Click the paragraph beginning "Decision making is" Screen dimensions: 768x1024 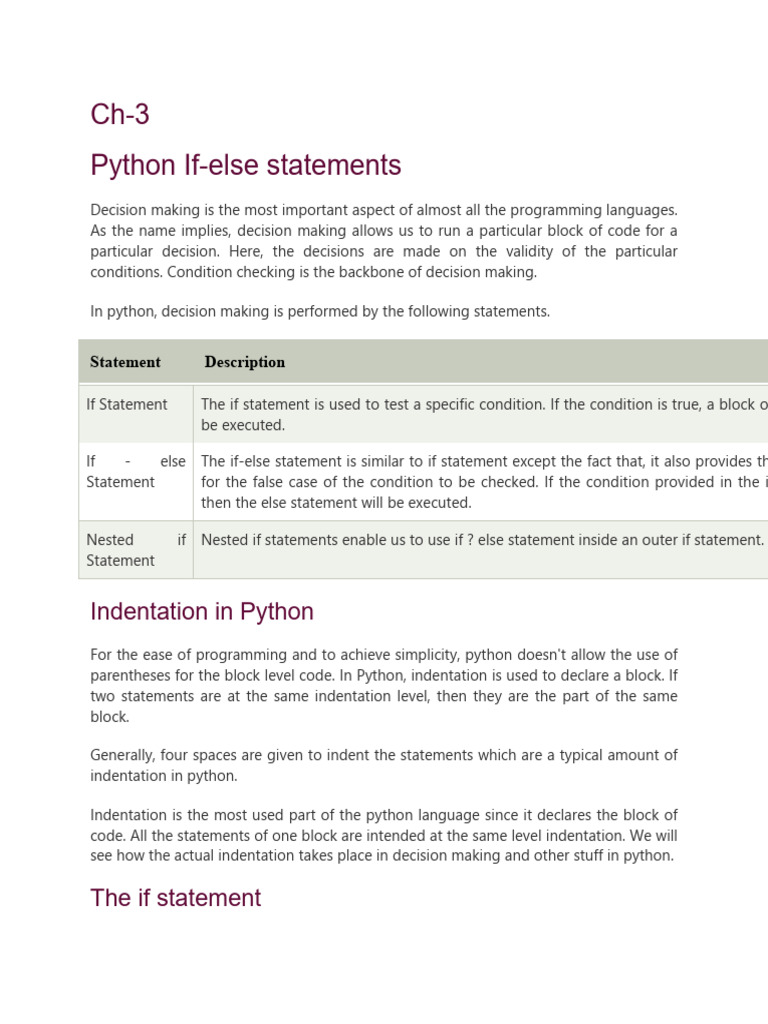pos(383,241)
